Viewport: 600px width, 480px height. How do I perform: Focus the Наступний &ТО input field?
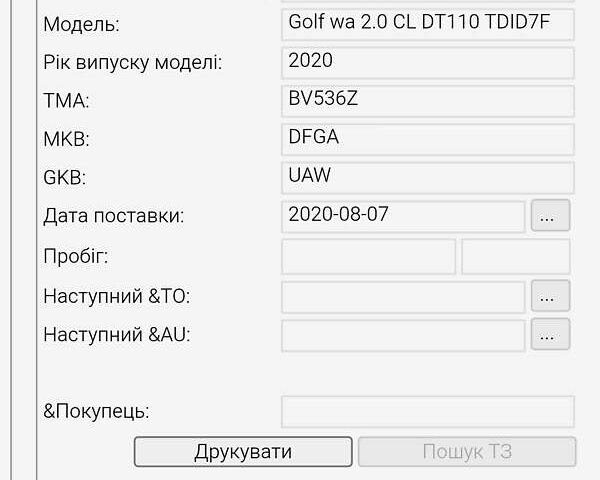pyautogui.click(x=403, y=296)
